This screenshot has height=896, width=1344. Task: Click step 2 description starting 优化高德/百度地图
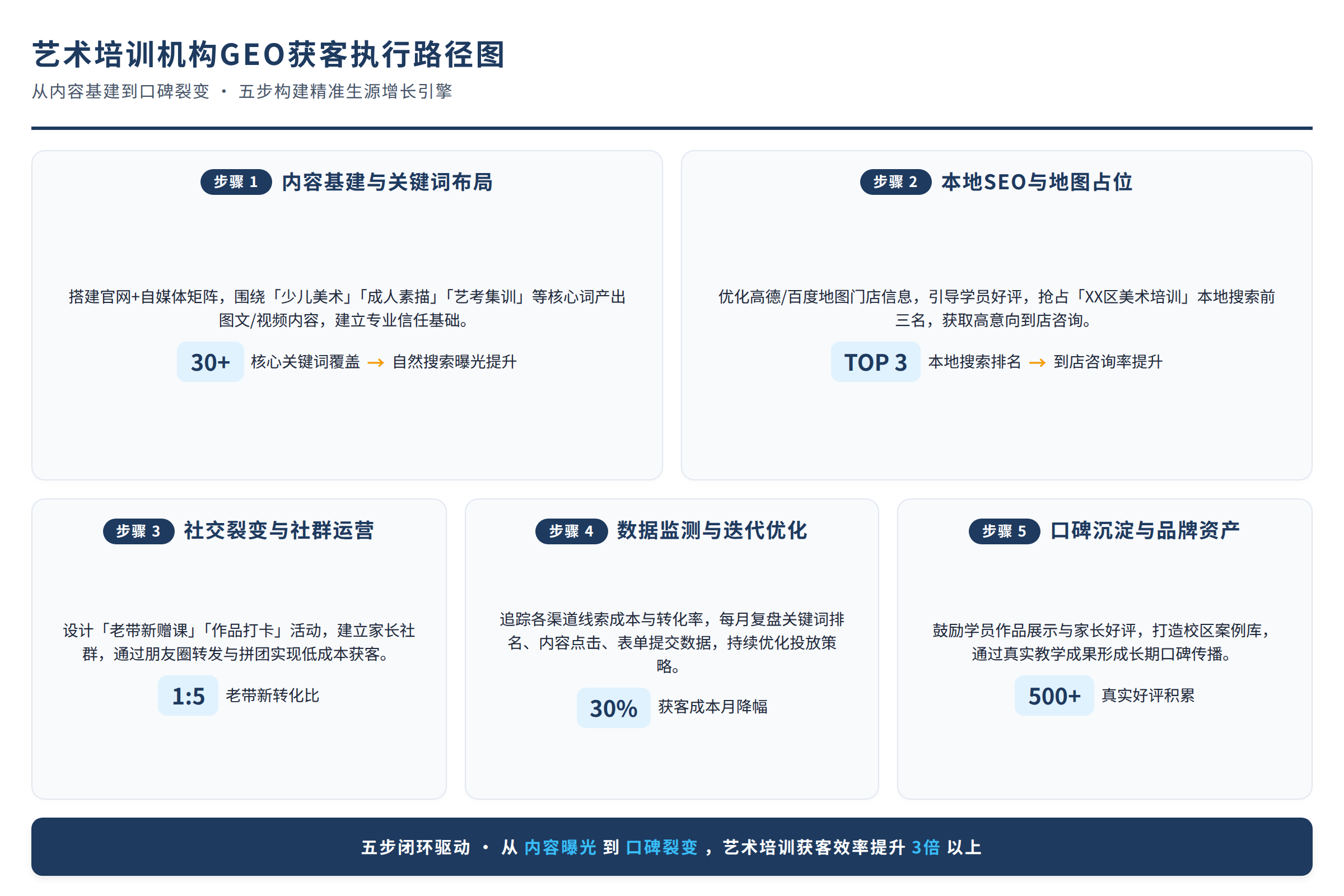click(997, 309)
